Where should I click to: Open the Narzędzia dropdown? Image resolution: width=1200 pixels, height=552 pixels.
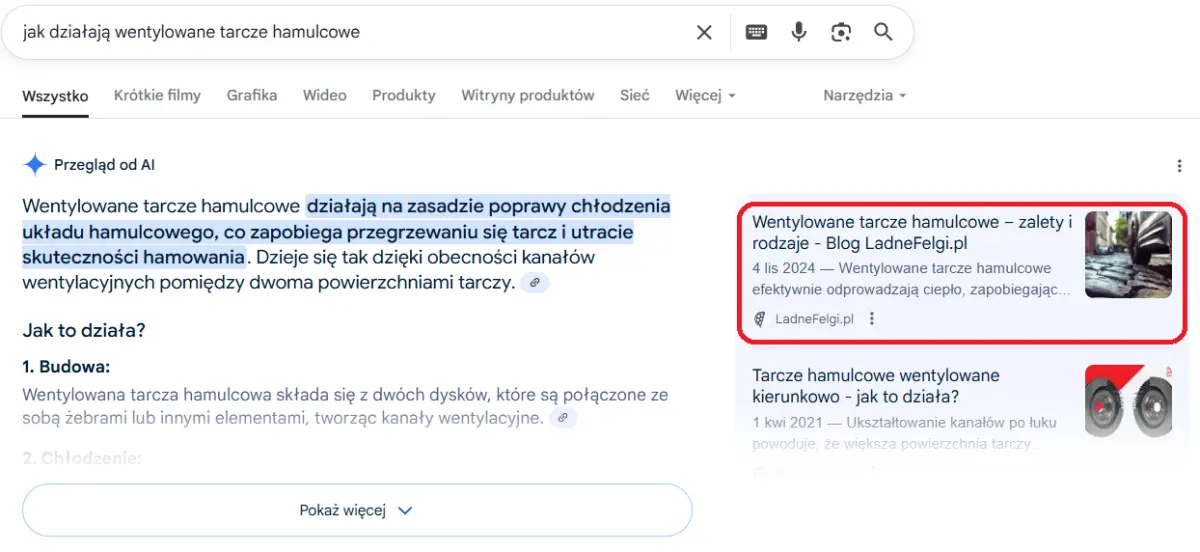(864, 96)
